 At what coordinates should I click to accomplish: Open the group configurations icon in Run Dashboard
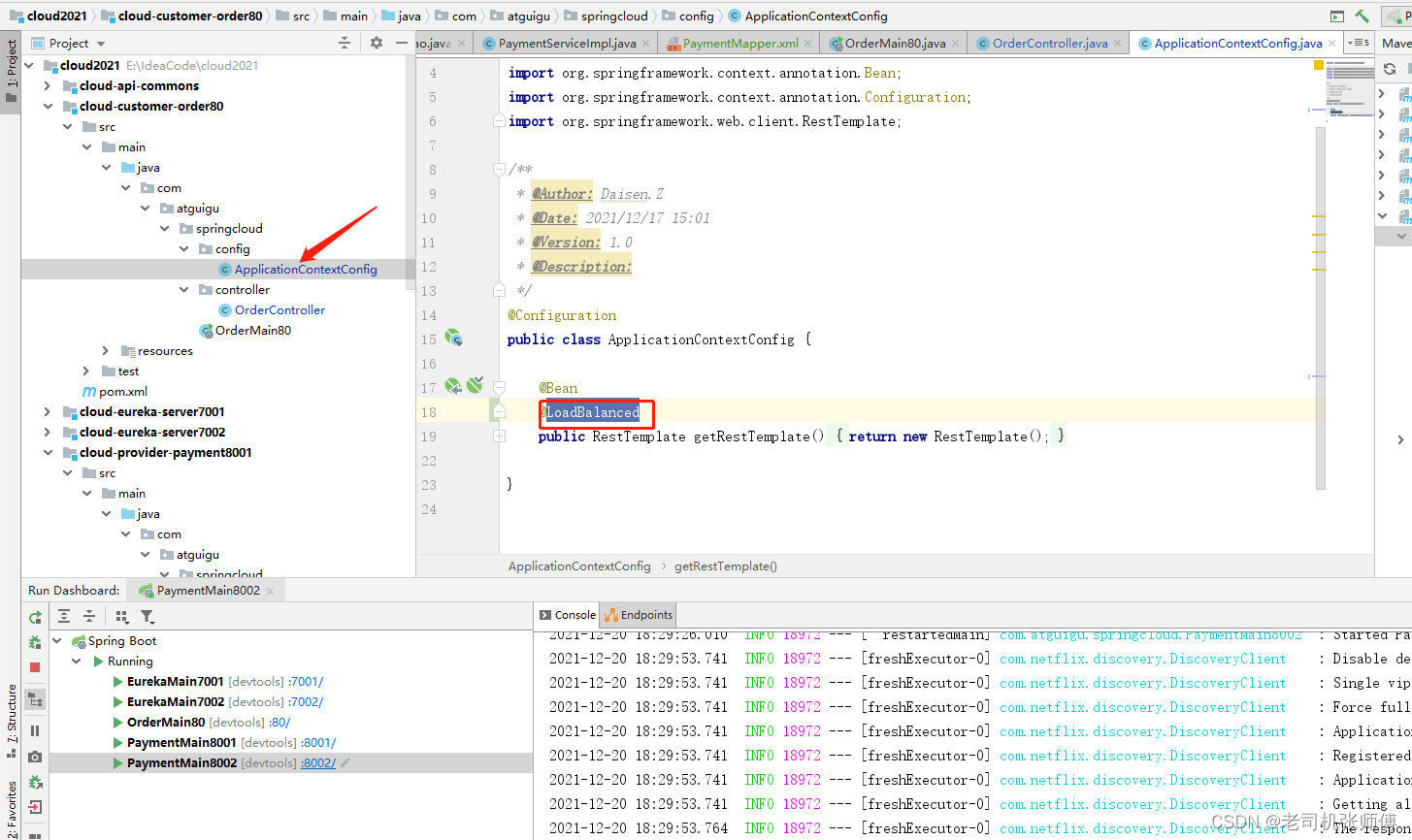coord(122,616)
